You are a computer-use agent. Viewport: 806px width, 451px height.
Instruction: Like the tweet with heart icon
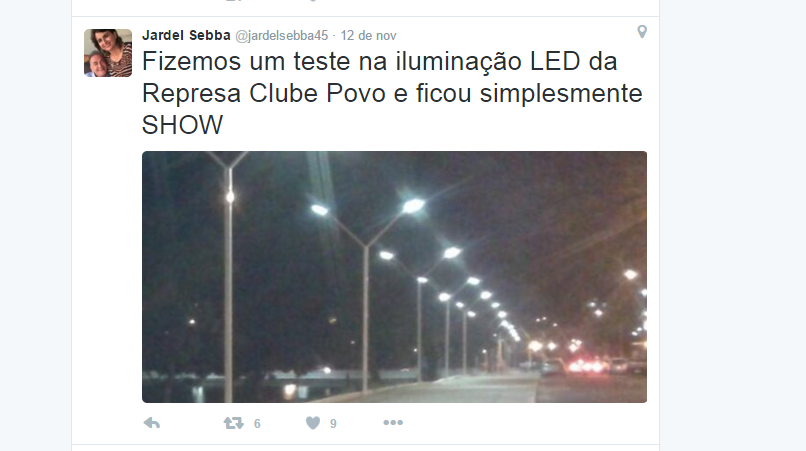point(313,423)
